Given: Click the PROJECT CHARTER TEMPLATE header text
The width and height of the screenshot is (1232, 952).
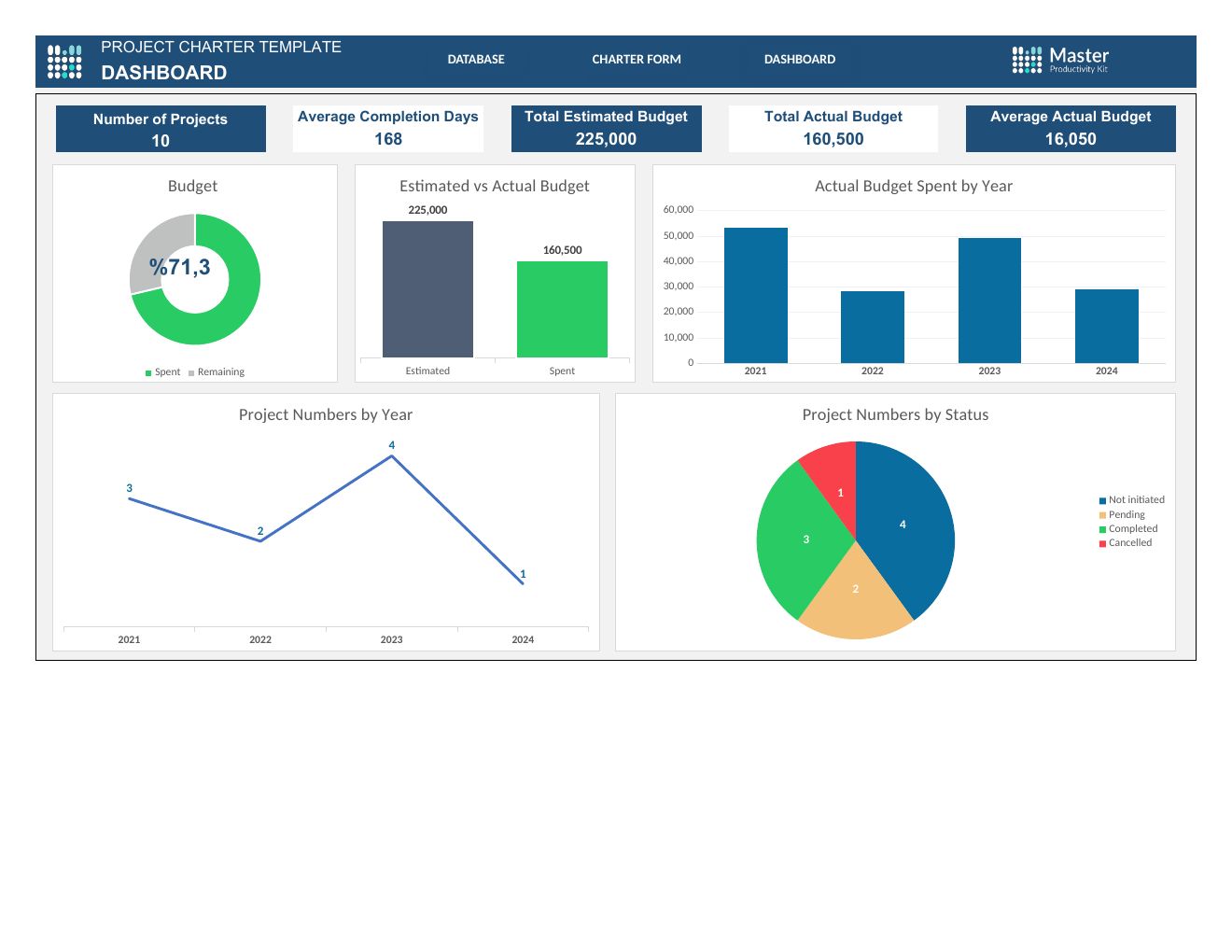Looking at the screenshot, I should 221,47.
